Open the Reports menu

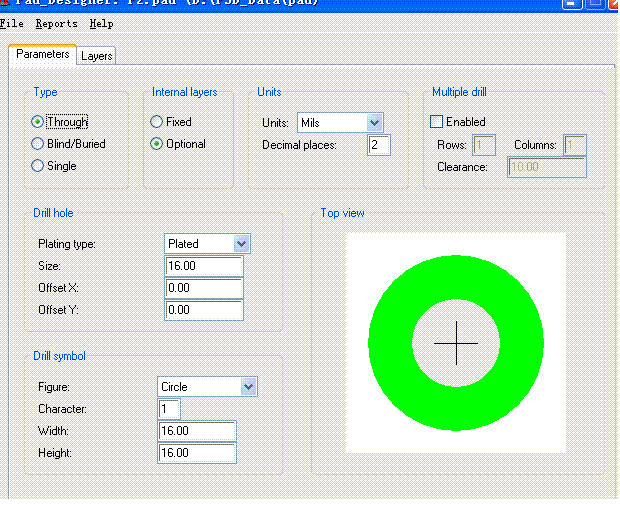(56, 23)
